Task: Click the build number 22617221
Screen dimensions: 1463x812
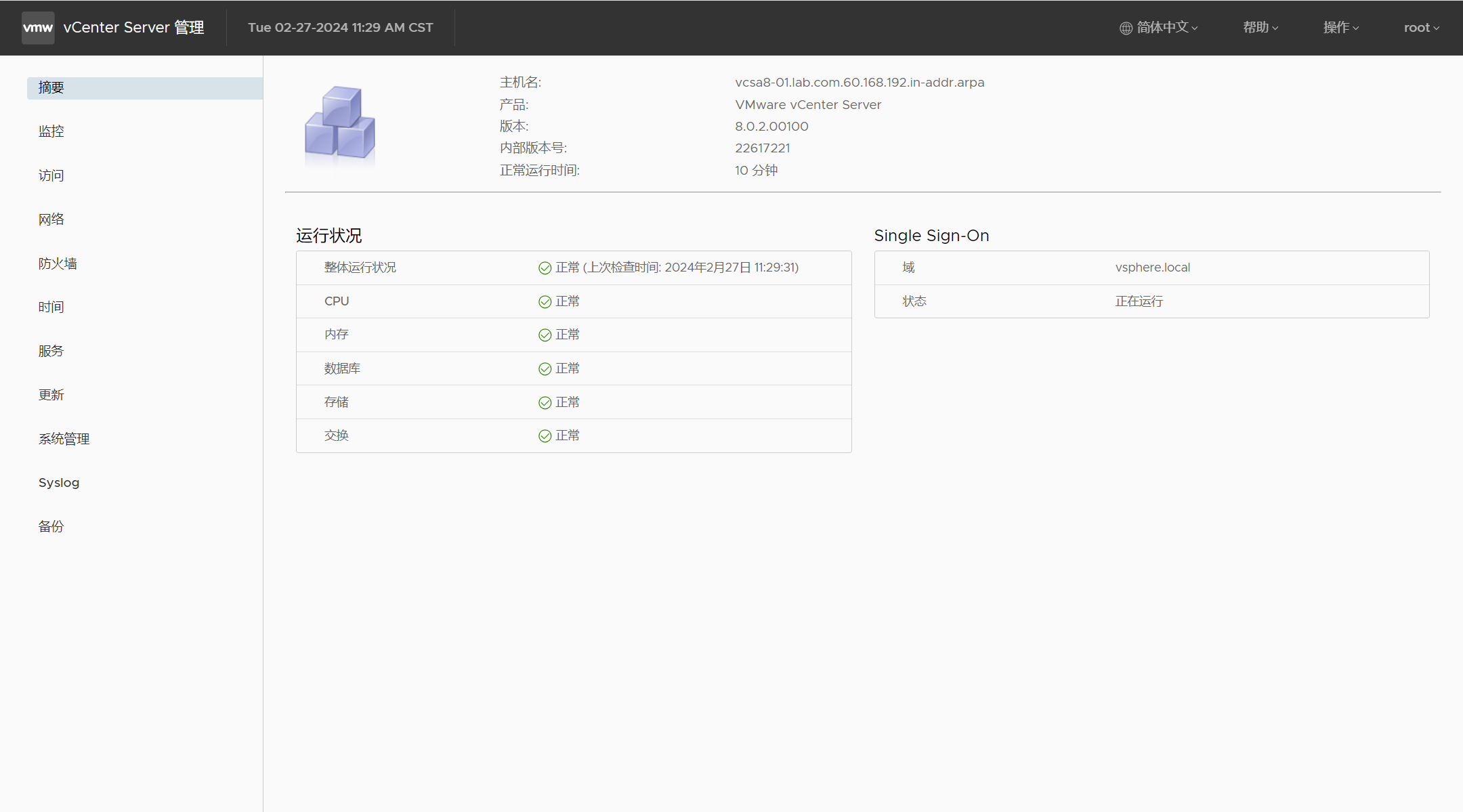Action: click(x=762, y=148)
